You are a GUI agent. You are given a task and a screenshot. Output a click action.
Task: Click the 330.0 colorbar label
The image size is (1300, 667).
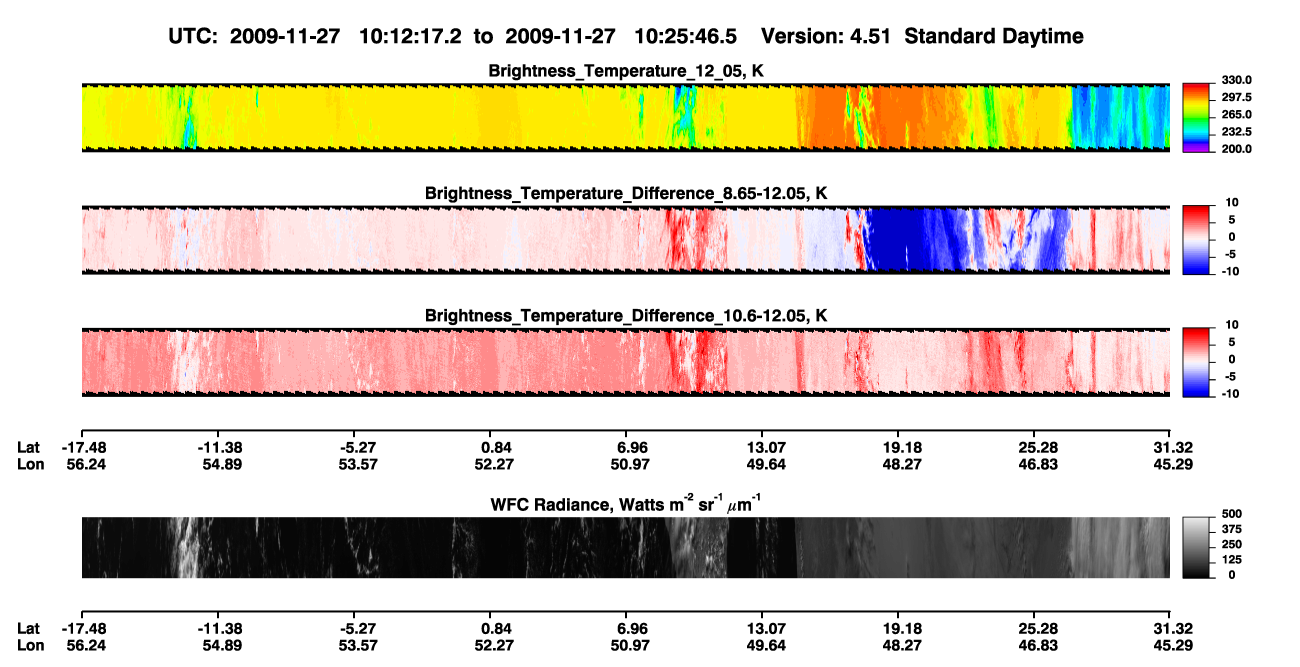pyautogui.click(x=1236, y=81)
